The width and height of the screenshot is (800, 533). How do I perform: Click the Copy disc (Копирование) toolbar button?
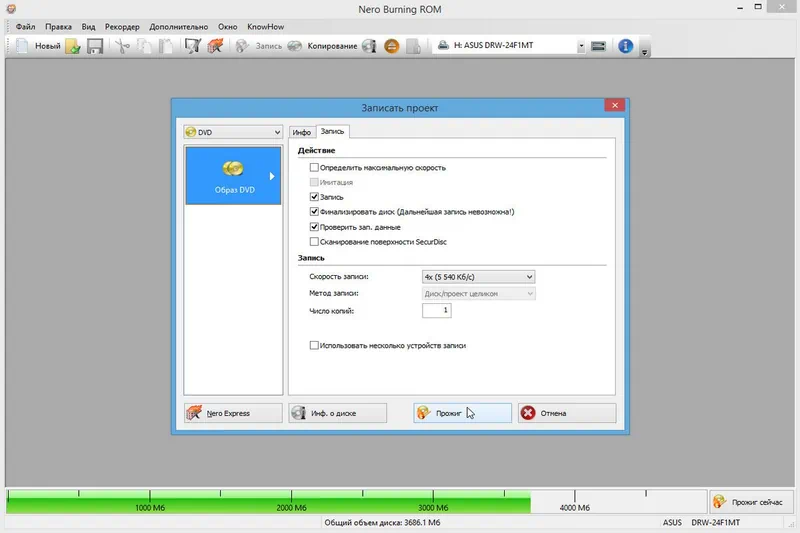tap(322, 46)
